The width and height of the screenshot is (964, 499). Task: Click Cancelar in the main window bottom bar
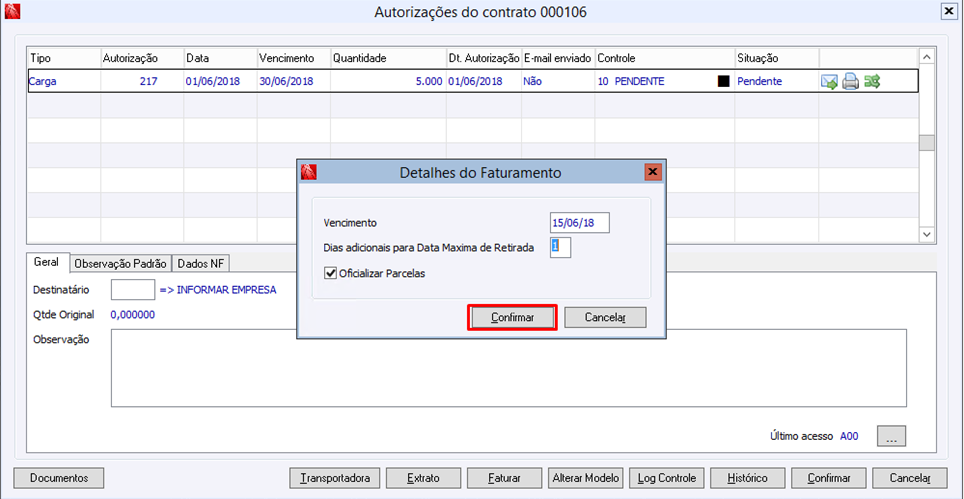click(910, 477)
